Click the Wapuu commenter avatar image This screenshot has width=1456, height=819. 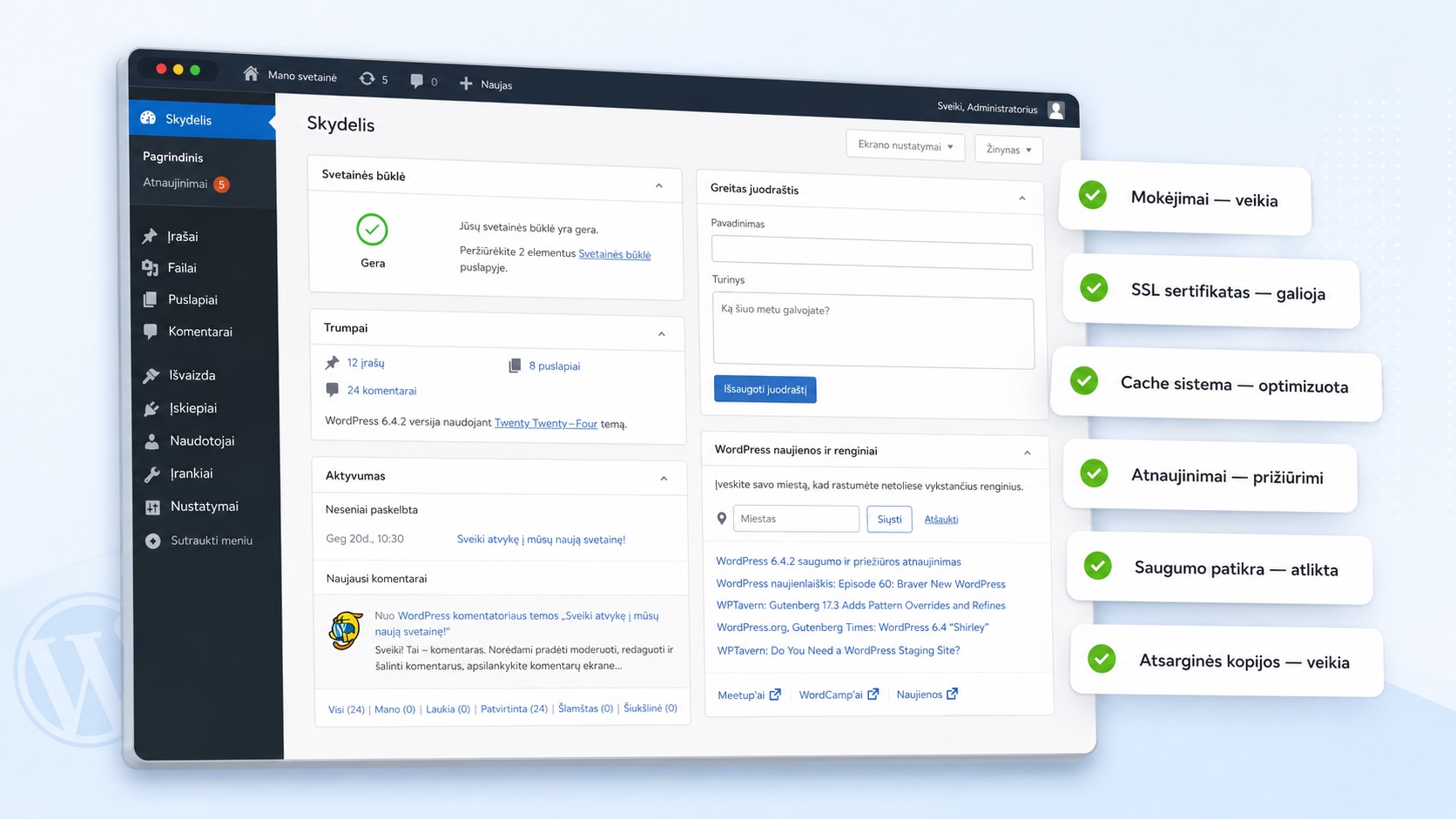point(346,631)
